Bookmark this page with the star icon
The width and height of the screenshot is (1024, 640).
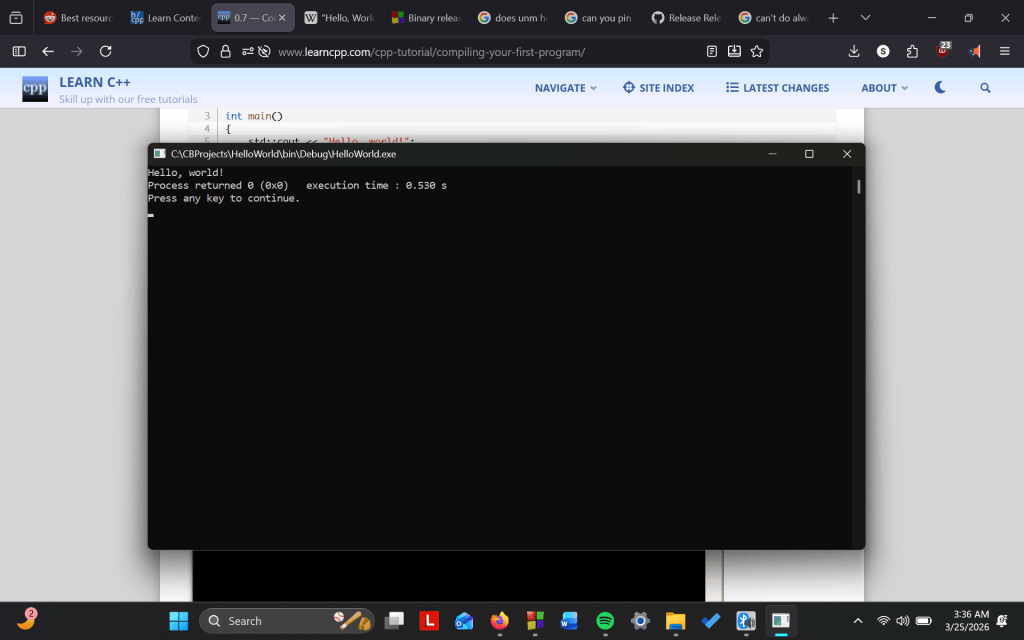click(757, 51)
